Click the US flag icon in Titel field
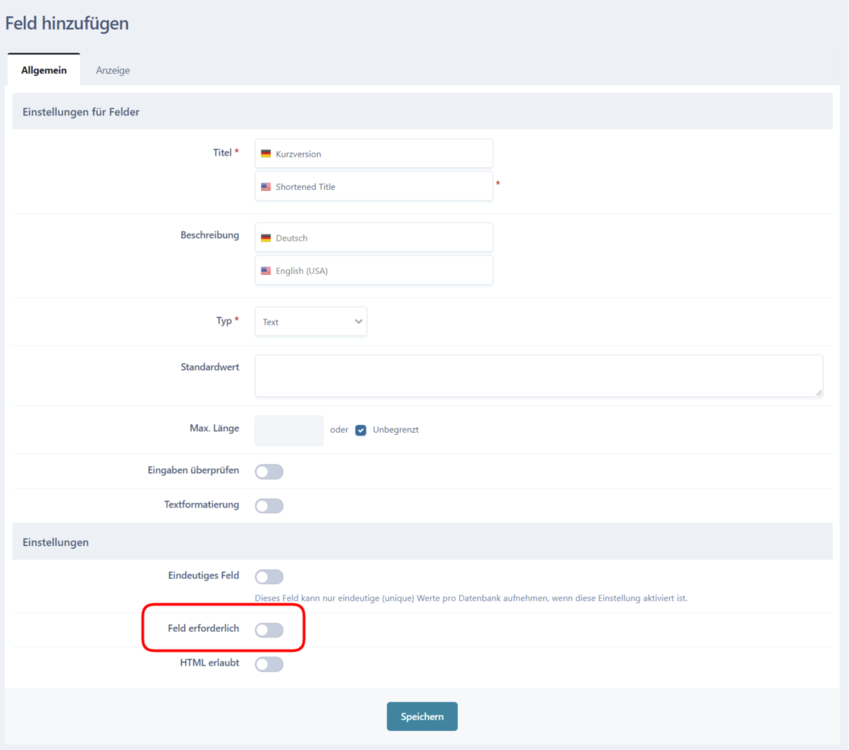 pos(266,187)
